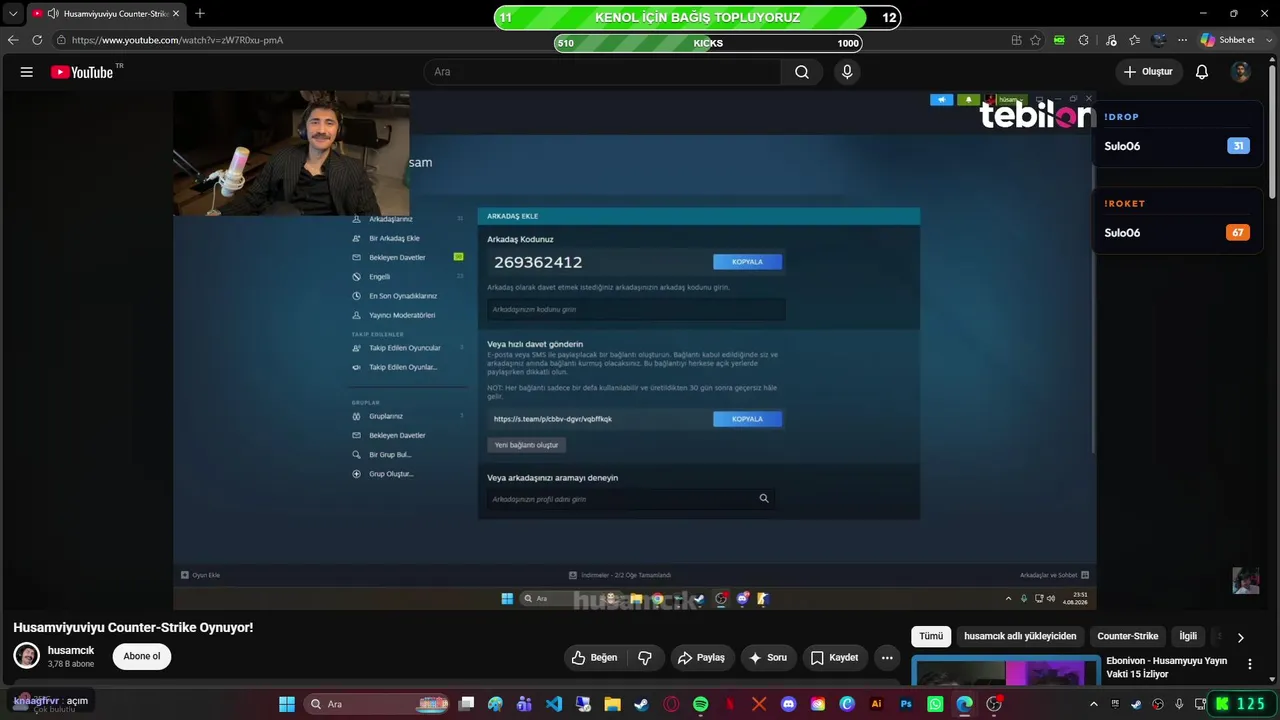Open the Soru ask button
The height and width of the screenshot is (720, 1280).
(768, 657)
